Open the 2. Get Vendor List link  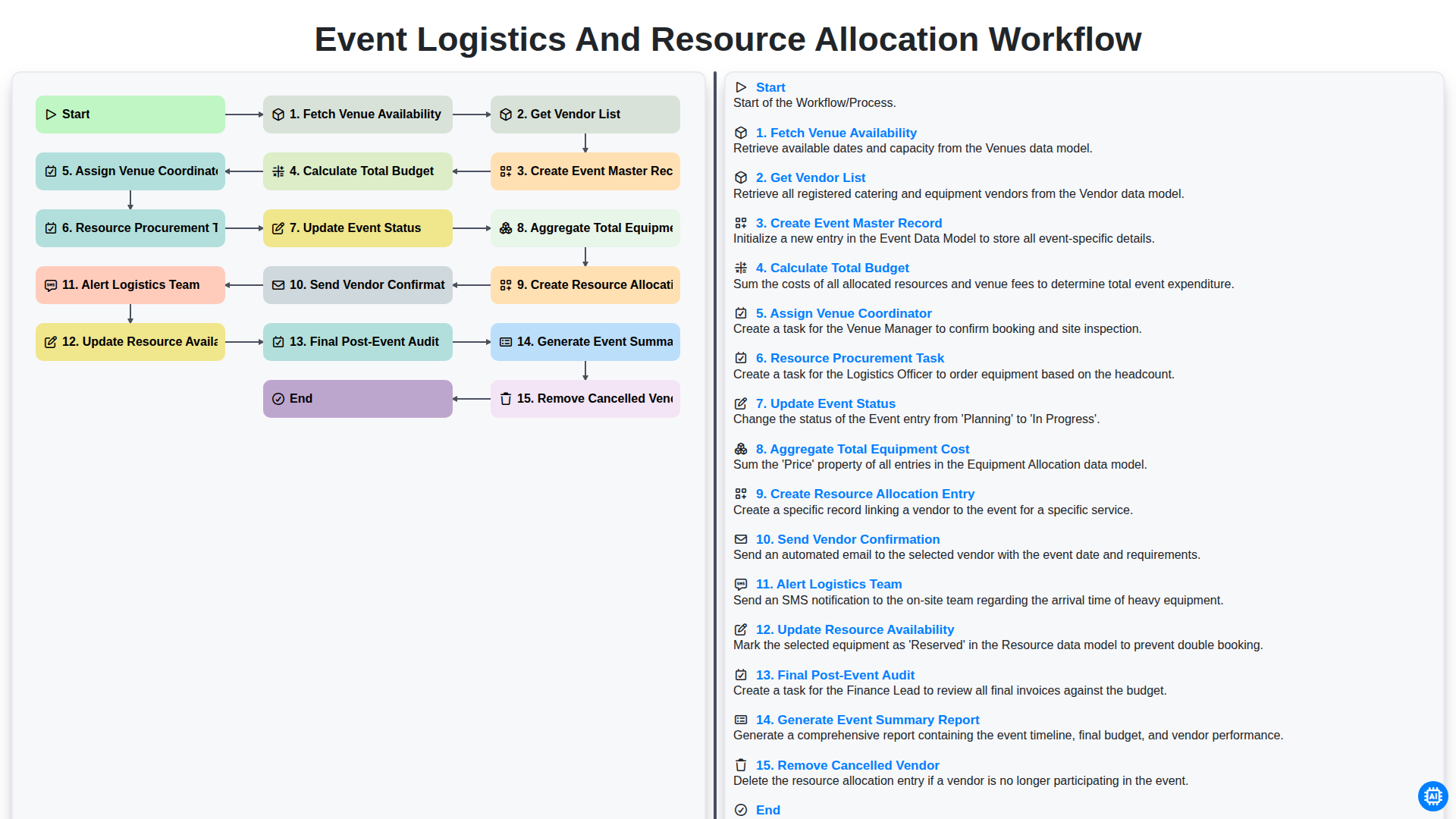pos(811,177)
